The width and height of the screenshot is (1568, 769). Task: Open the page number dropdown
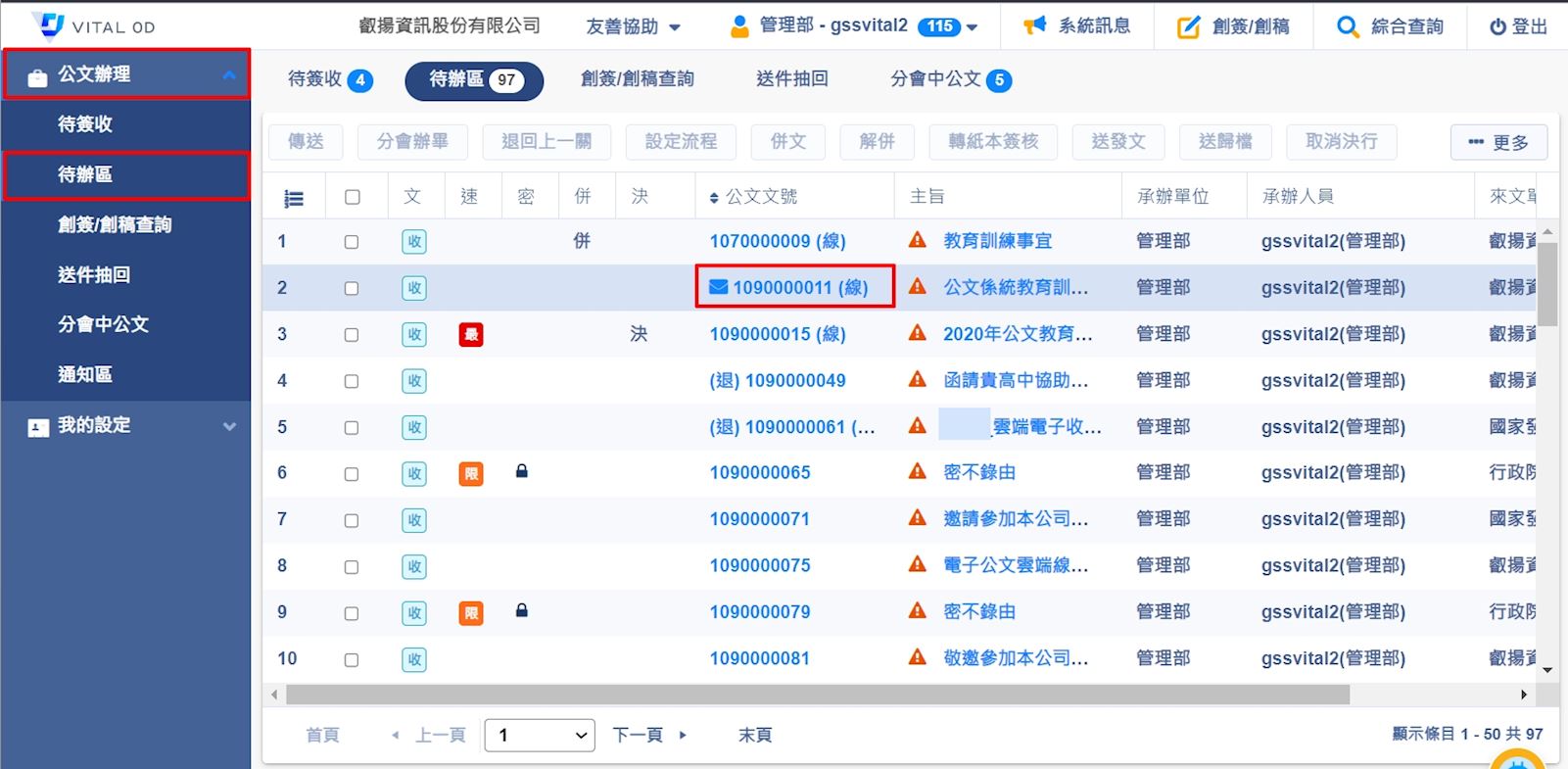540,735
